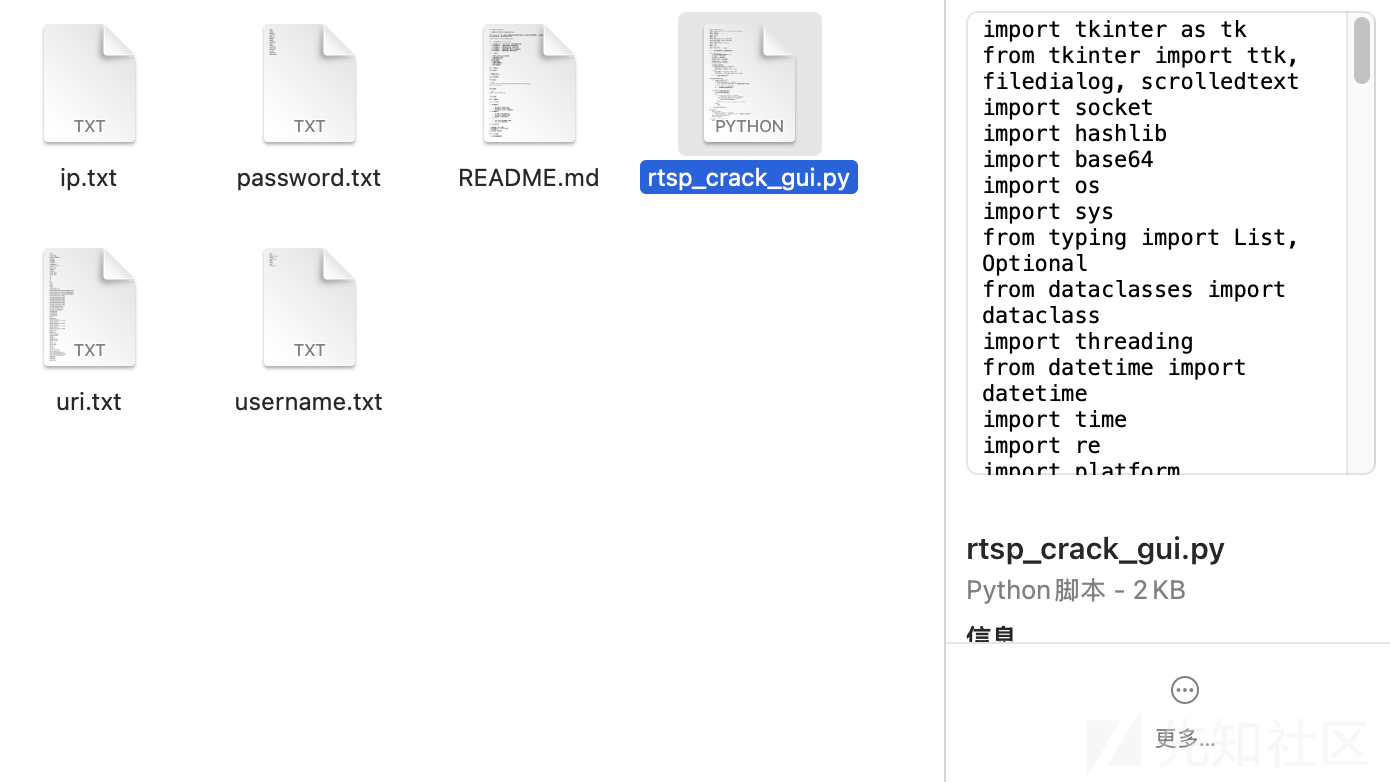Click the rtsp_crack_gui.py title in preview pane
The image size is (1390, 782).
(1095, 548)
